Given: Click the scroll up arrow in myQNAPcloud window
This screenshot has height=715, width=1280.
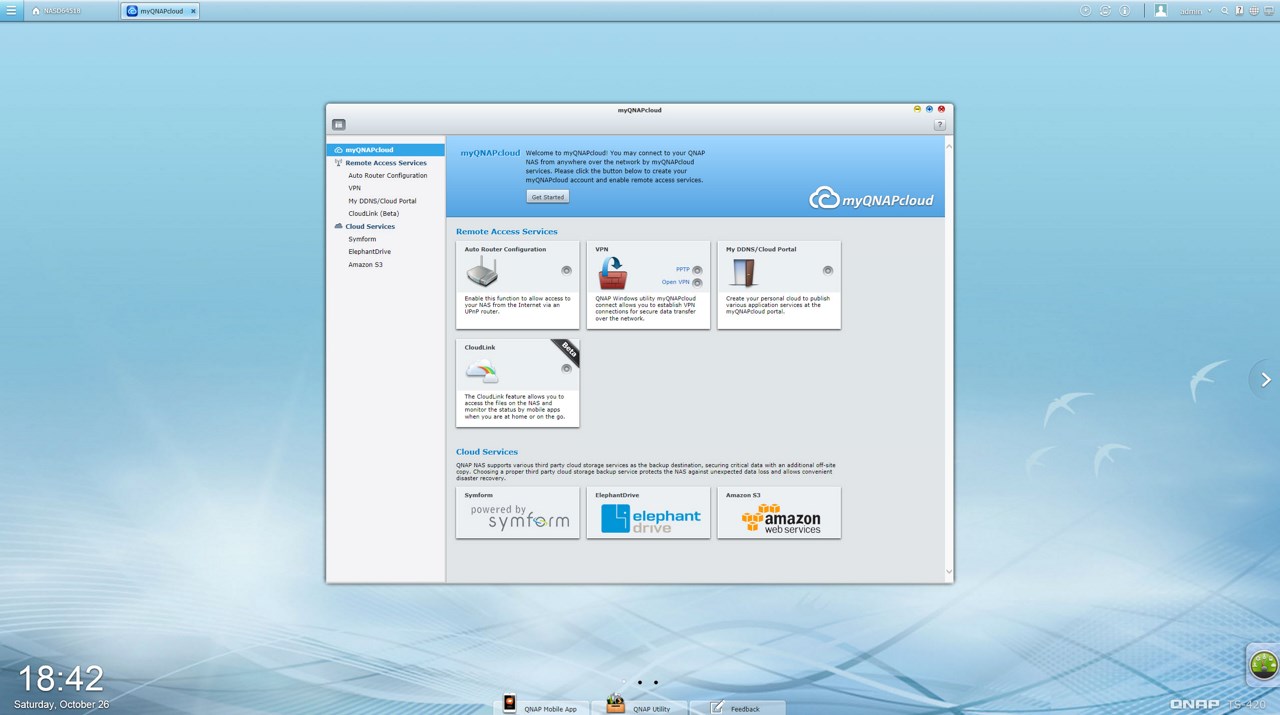Looking at the screenshot, I should (949, 146).
